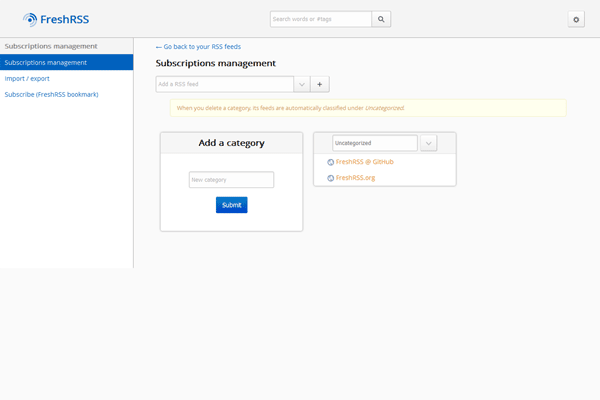Expand the Add a RSS feed dropdown arrow
600x400 pixels.
(x=301, y=84)
